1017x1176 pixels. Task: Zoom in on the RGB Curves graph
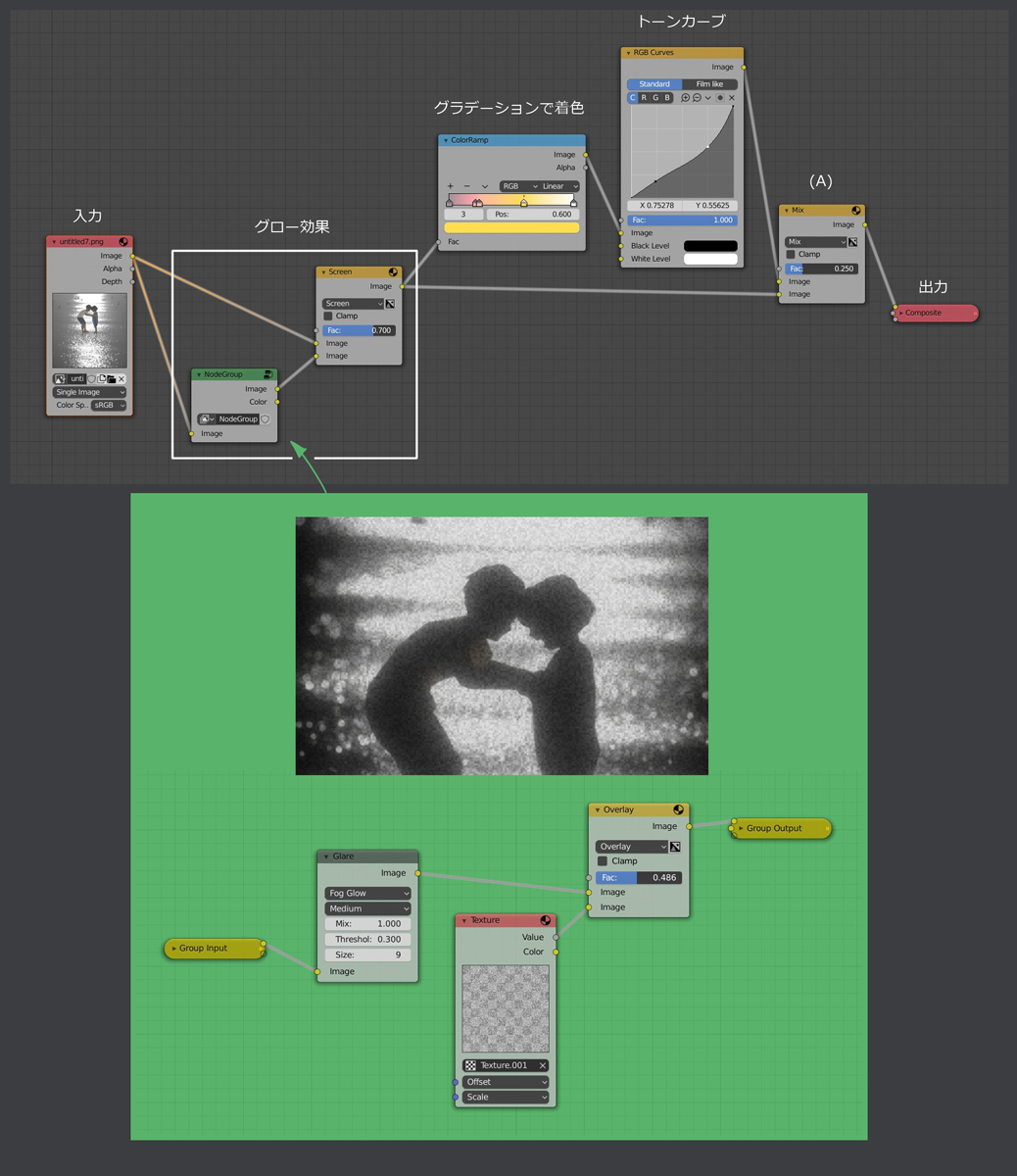(x=686, y=98)
